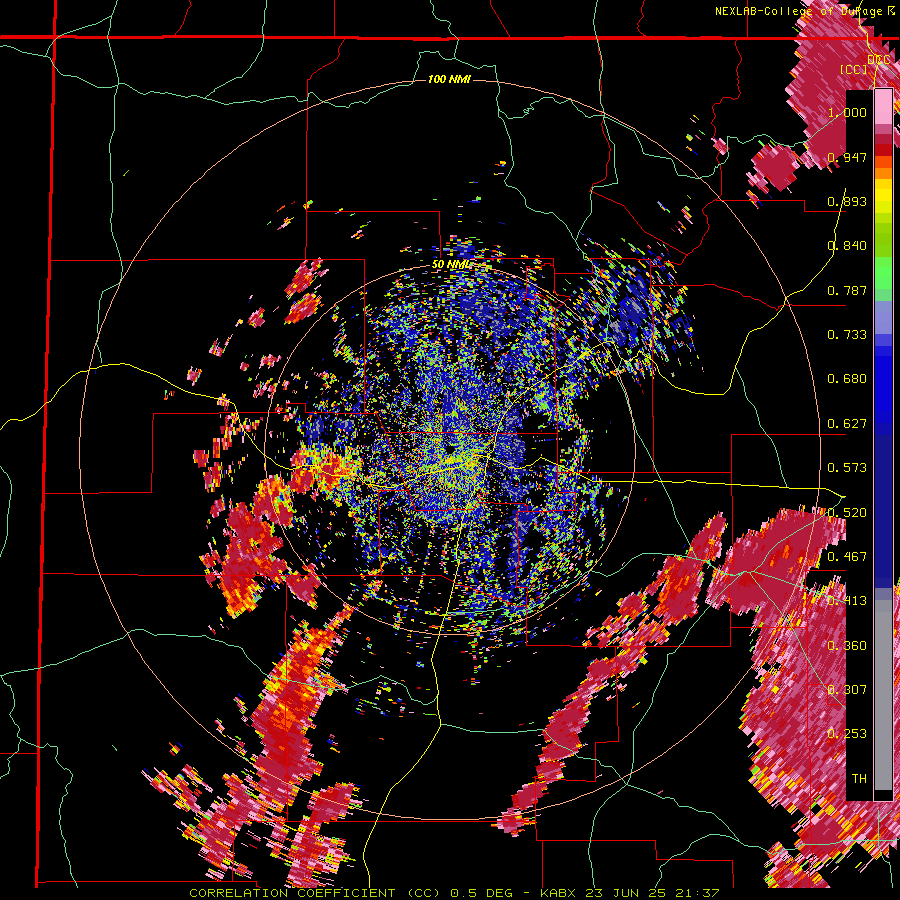
Task: Click the 0.733 legend value
Action: tap(847, 335)
